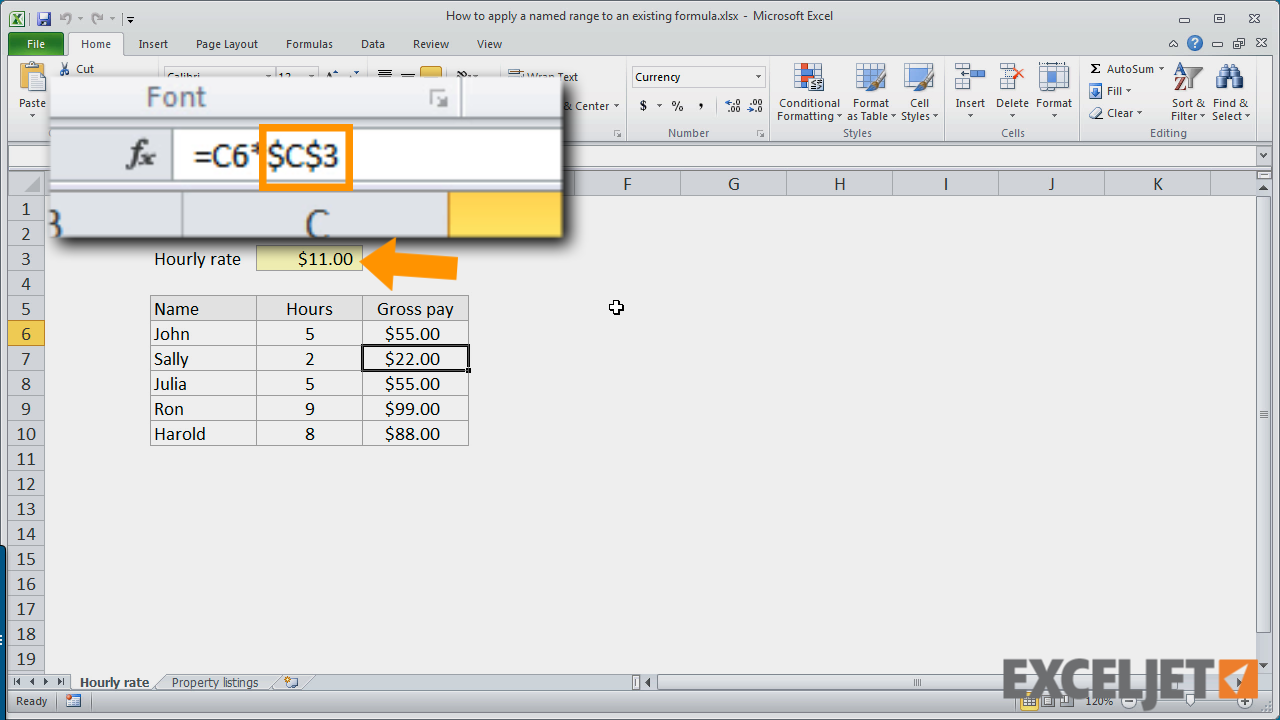Screen dimensions: 1280x720
Task: Open the File menu
Action: click(x=35, y=44)
